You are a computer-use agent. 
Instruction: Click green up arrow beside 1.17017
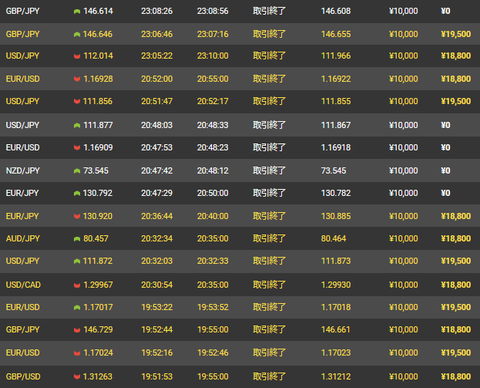(x=77, y=308)
